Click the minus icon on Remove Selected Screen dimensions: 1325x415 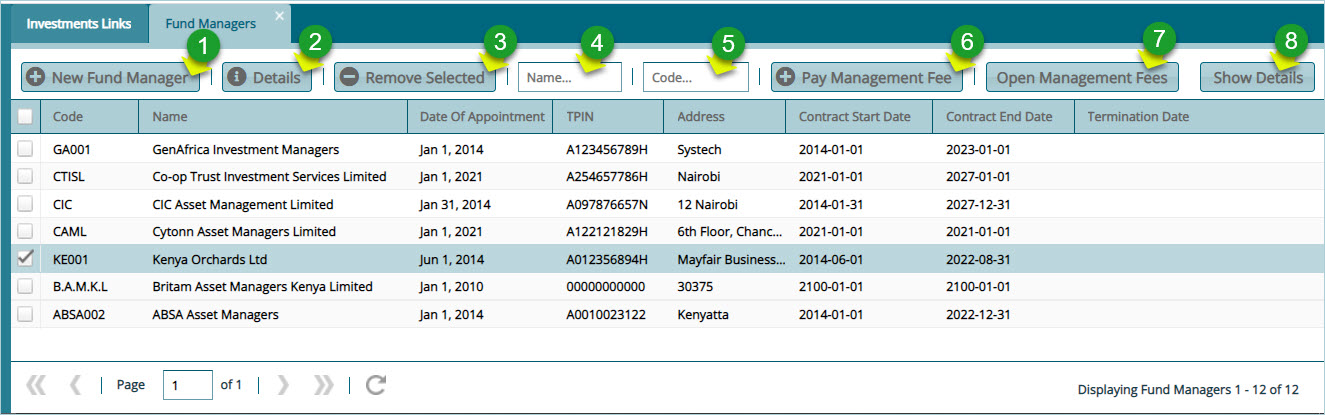(349, 77)
